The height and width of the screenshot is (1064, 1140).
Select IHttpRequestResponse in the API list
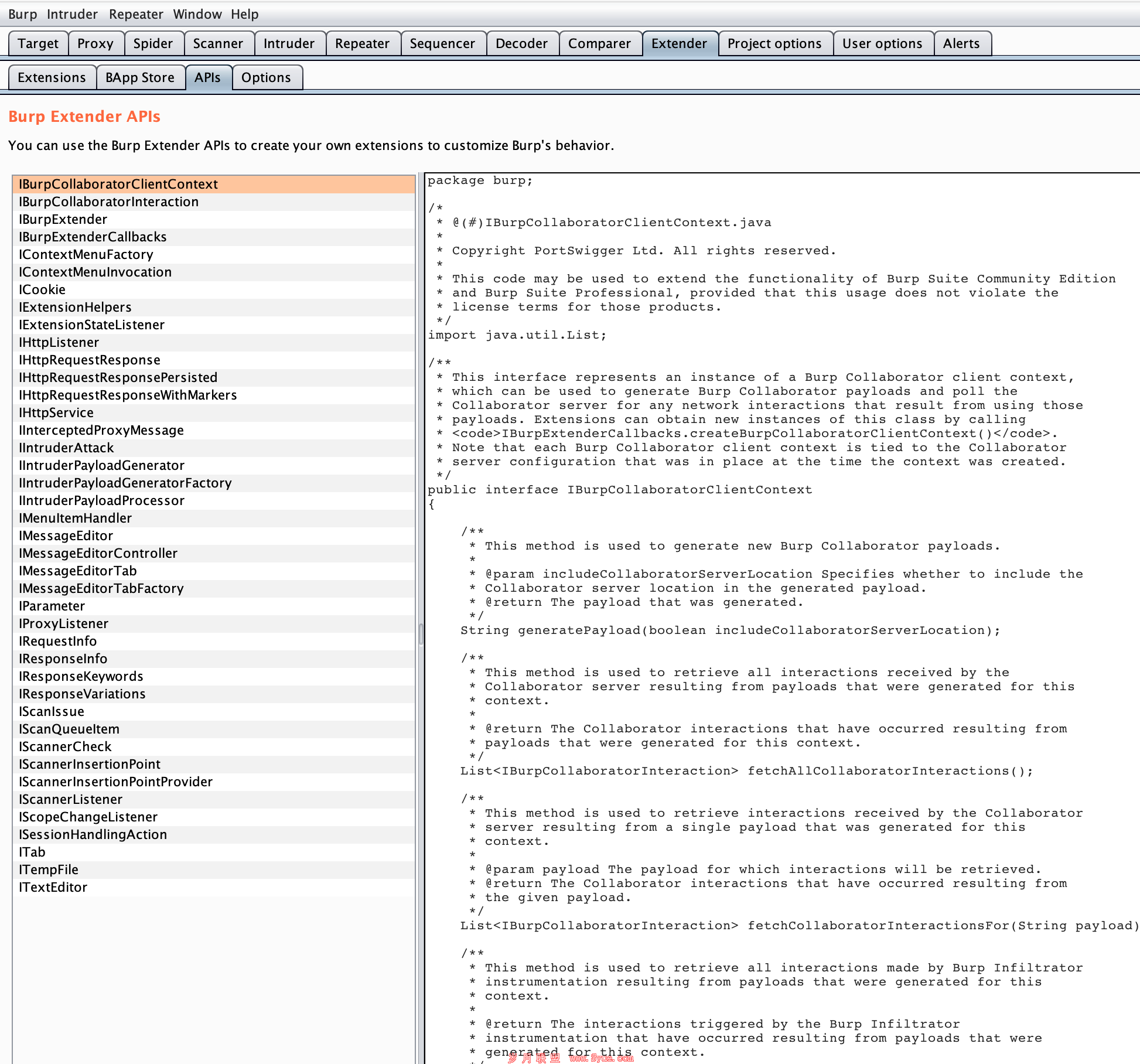point(214,360)
